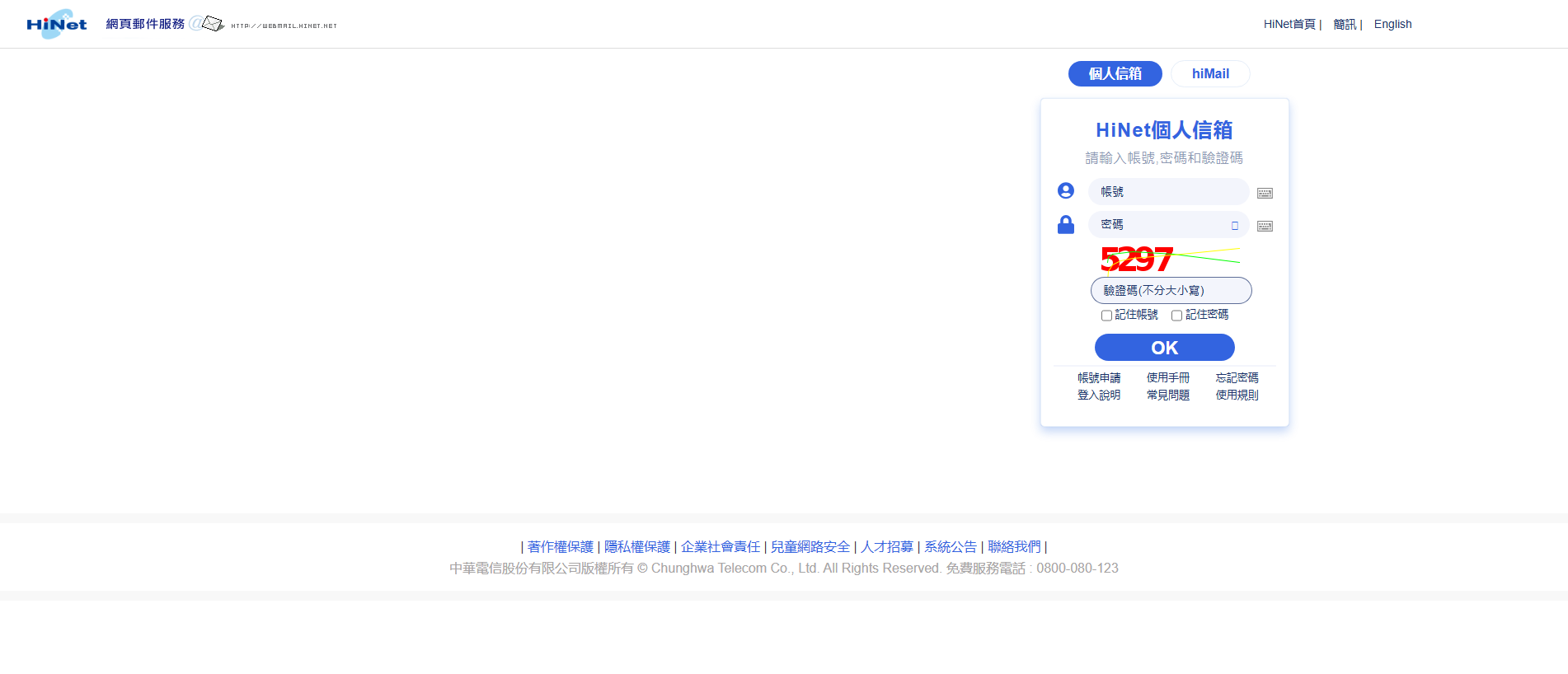This screenshot has width=1568, height=674.
Task: Enable the 記住密碼 checkbox
Action: (x=1176, y=316)
